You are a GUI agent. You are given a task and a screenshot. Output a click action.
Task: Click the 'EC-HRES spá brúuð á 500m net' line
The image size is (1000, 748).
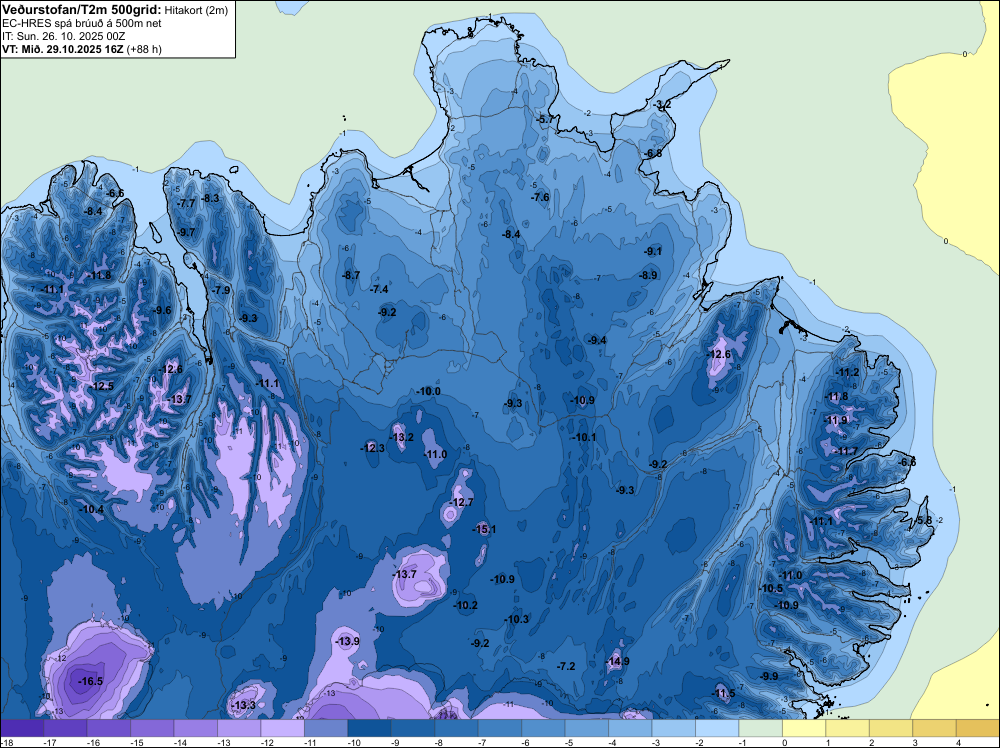click(82, 23)
